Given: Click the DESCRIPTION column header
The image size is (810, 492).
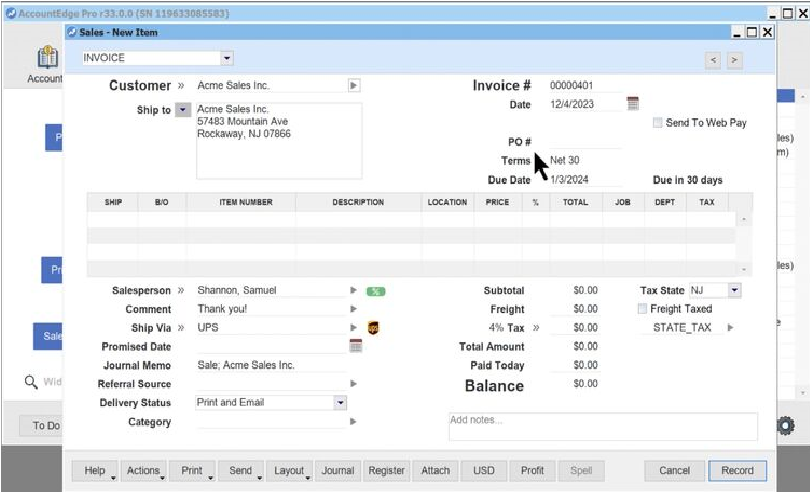Looking at the screenshot, I should (358, 202).
